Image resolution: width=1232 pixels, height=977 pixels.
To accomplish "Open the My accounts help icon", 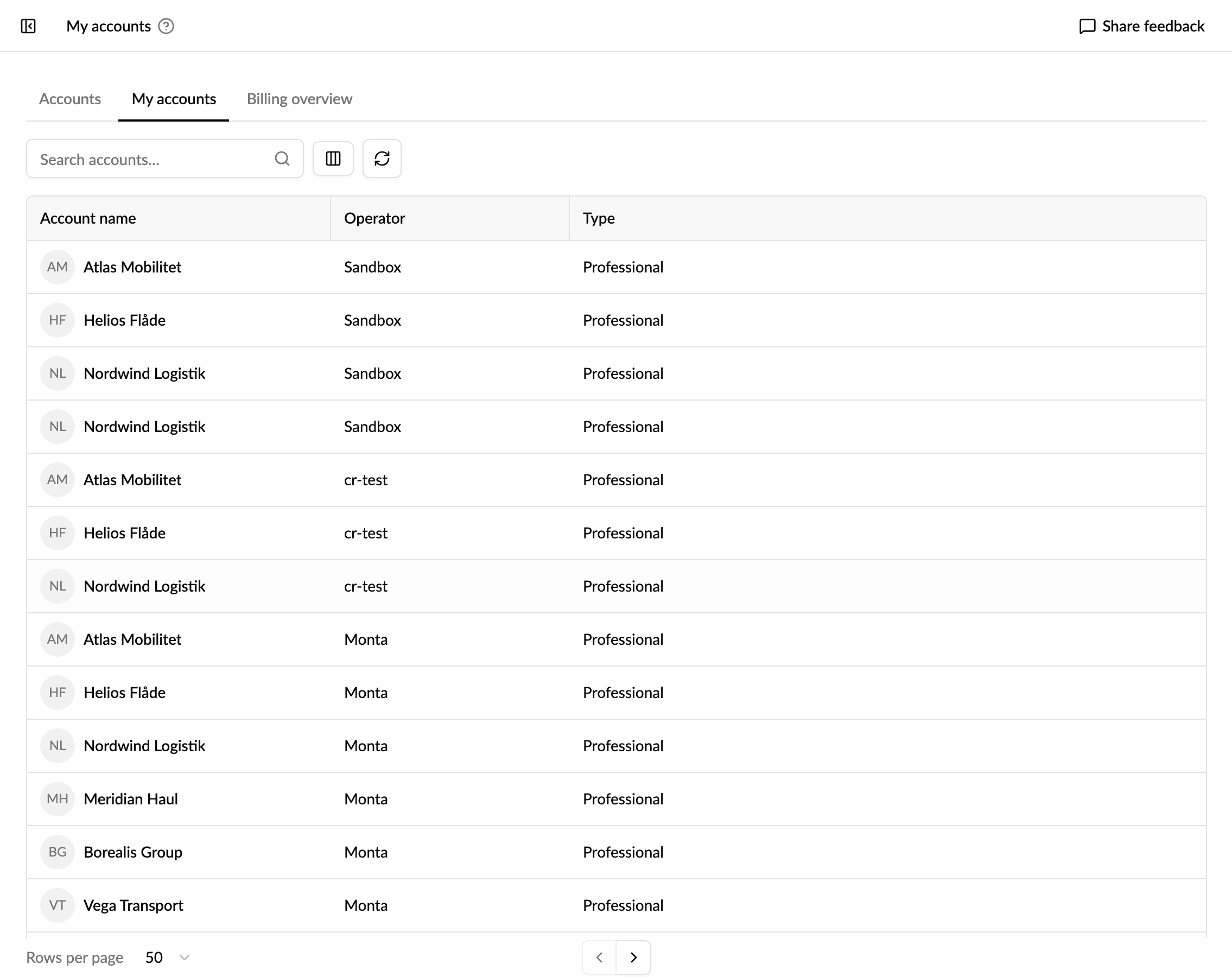I will pyautogui.click(x=166, y=26).
